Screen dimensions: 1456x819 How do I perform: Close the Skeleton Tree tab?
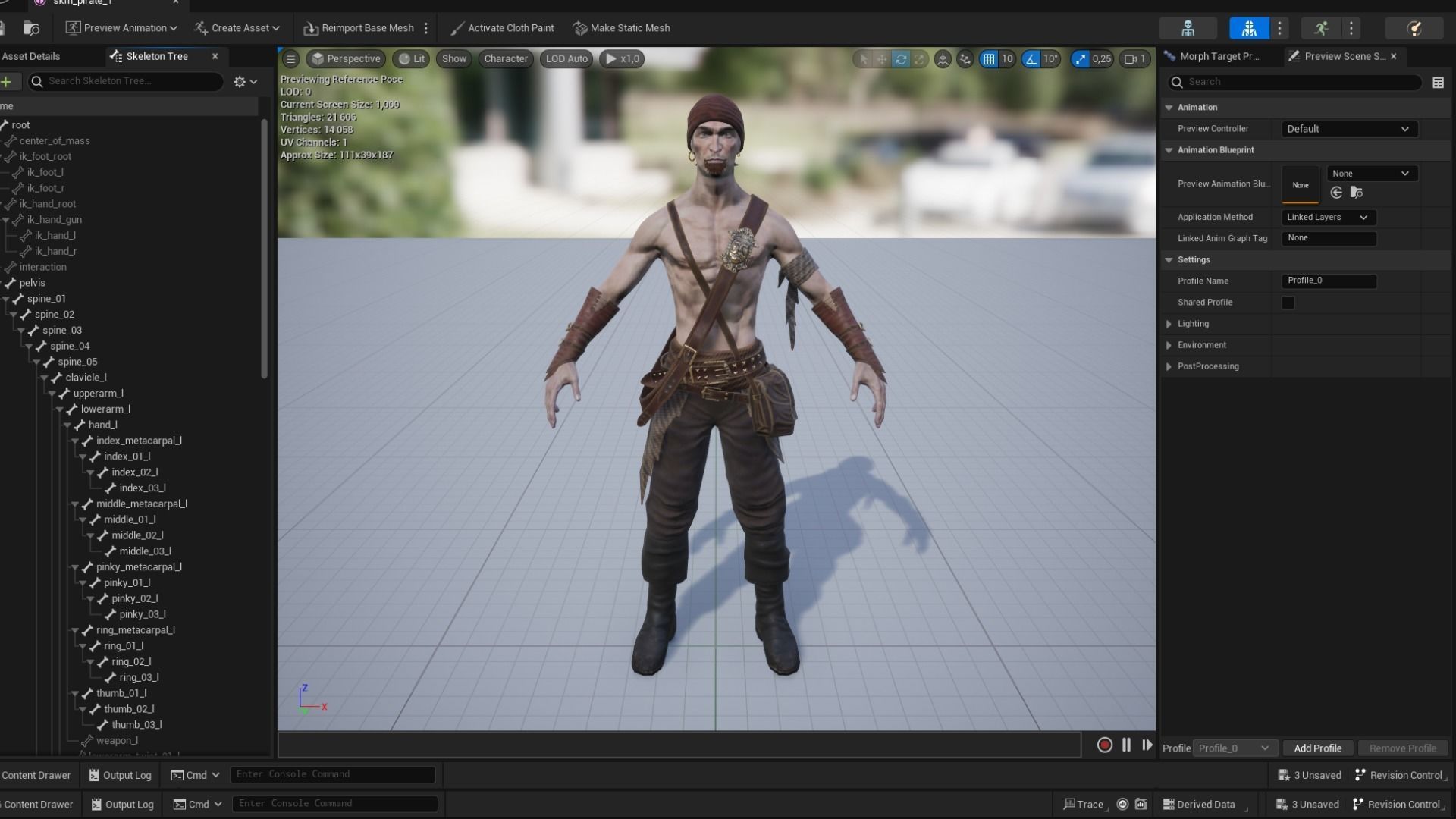[x=215, y=56]
